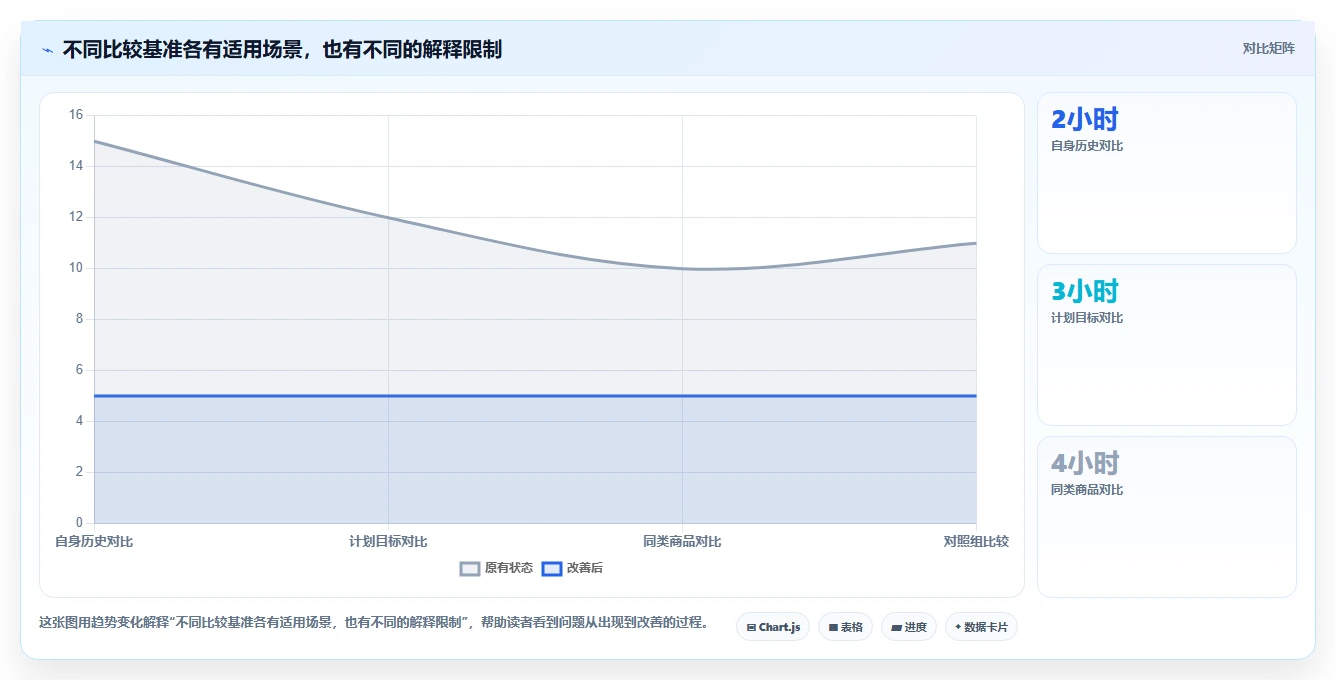Toggle the 原有状态 legend swatch
Screen dimensions: 1336x680
[x=470, y=568]
